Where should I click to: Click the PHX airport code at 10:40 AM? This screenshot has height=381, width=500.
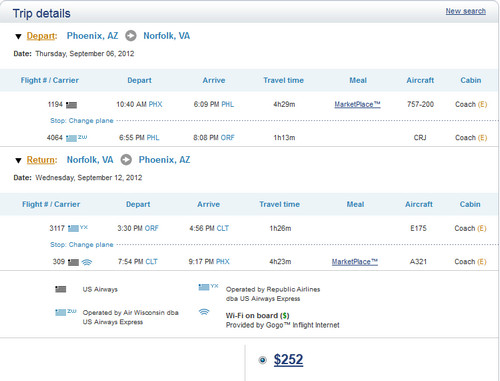155,104
